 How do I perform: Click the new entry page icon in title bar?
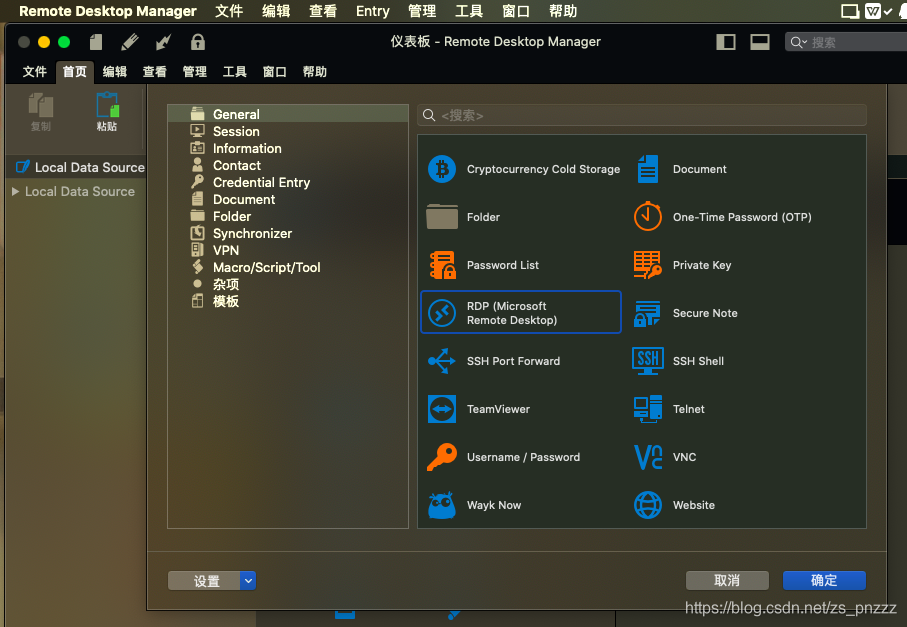[96, 42]
